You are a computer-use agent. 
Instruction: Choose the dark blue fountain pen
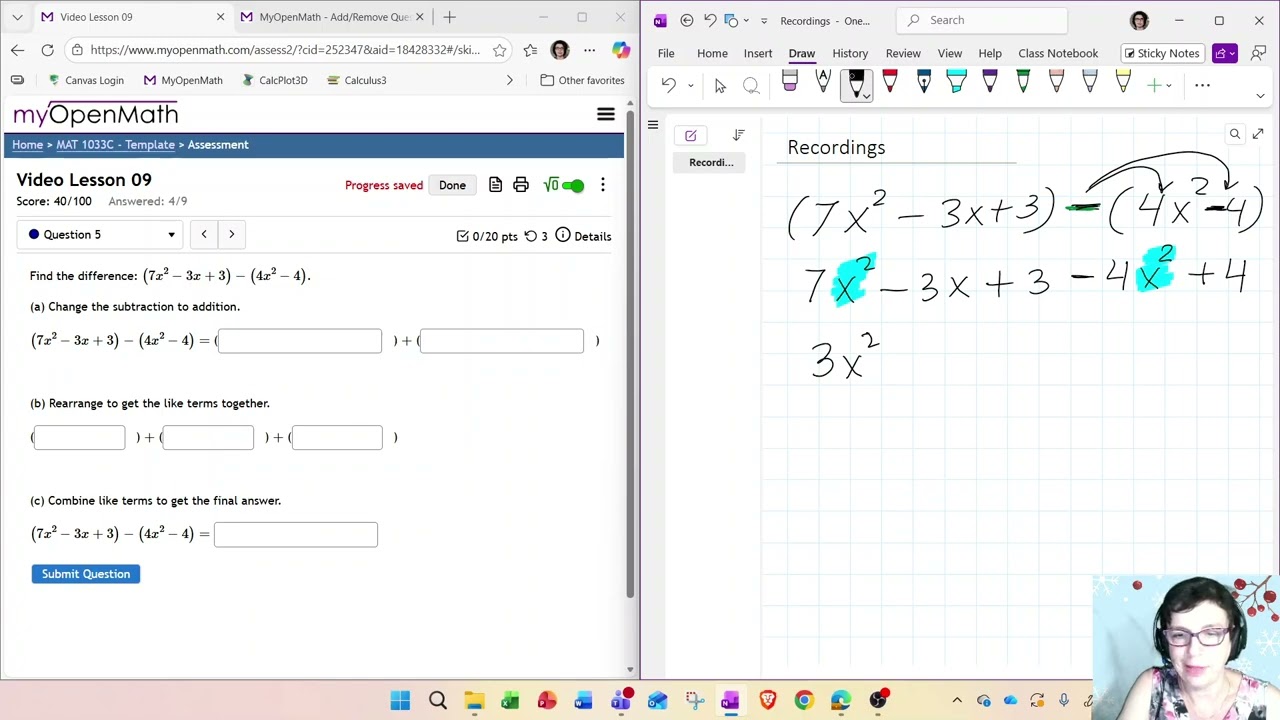click(x=923, y=83)
